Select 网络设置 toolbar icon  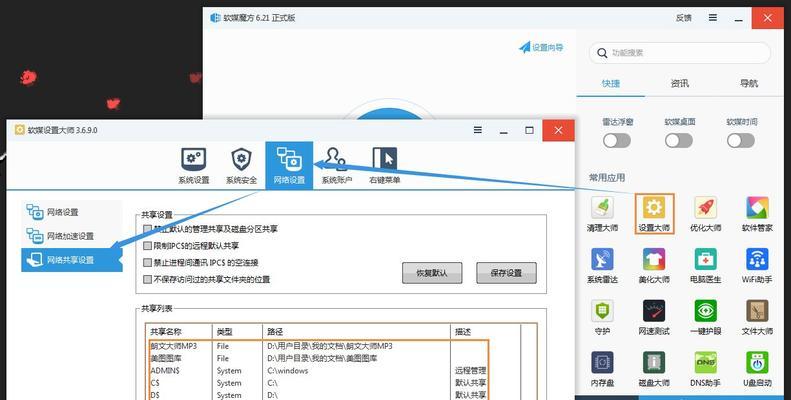[x=289, y=165]
